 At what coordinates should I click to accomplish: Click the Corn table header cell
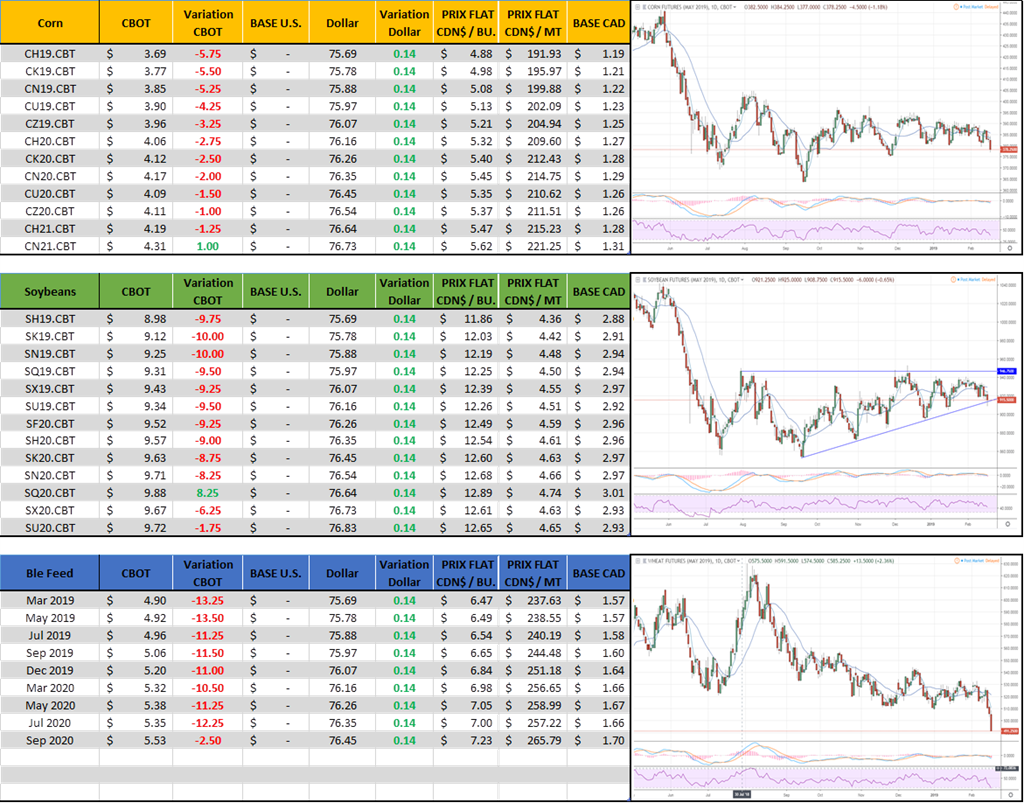50,22
